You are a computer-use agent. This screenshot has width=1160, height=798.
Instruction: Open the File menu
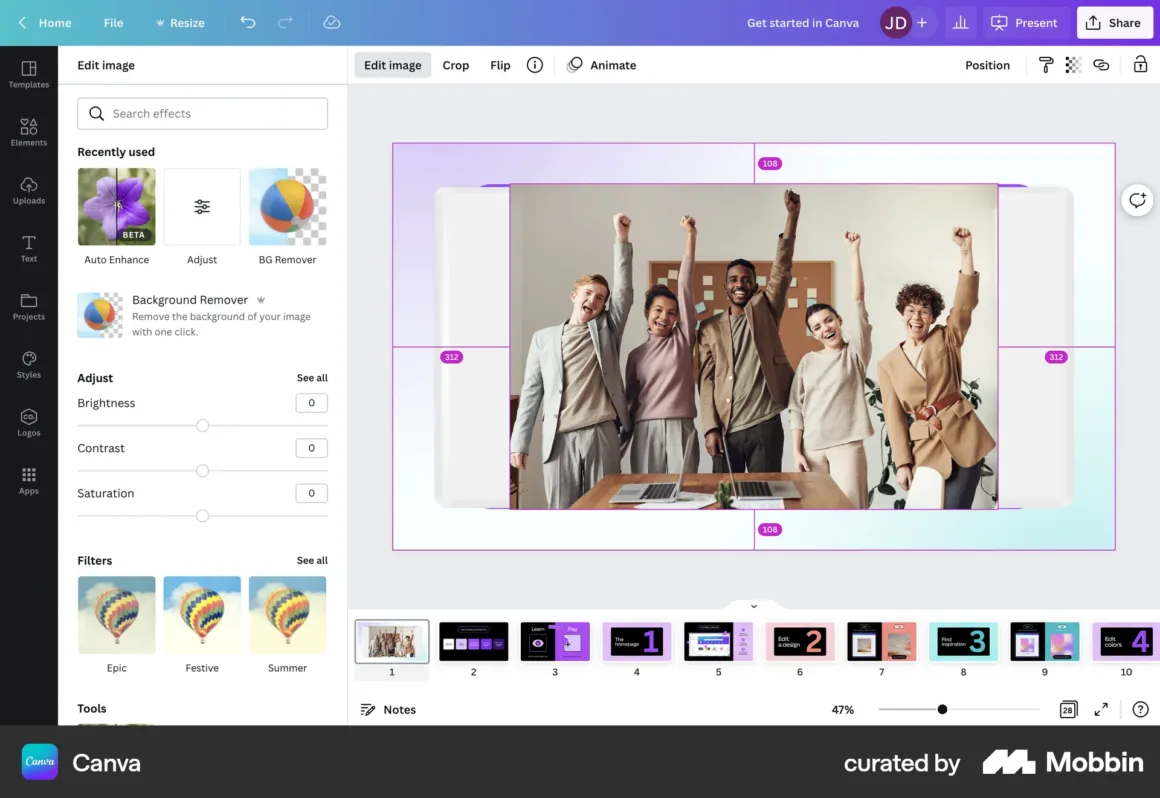[114, 23]
